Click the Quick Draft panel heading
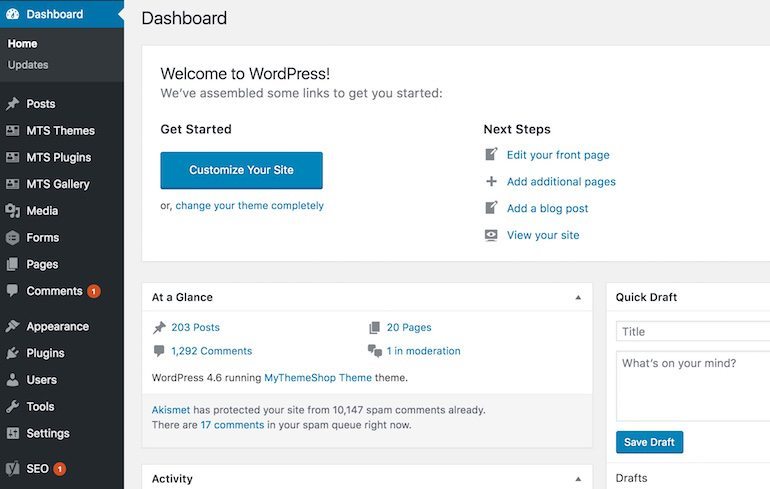Viewport: 770px width, 489px height. pyautogui.click(x=646, y=298)
